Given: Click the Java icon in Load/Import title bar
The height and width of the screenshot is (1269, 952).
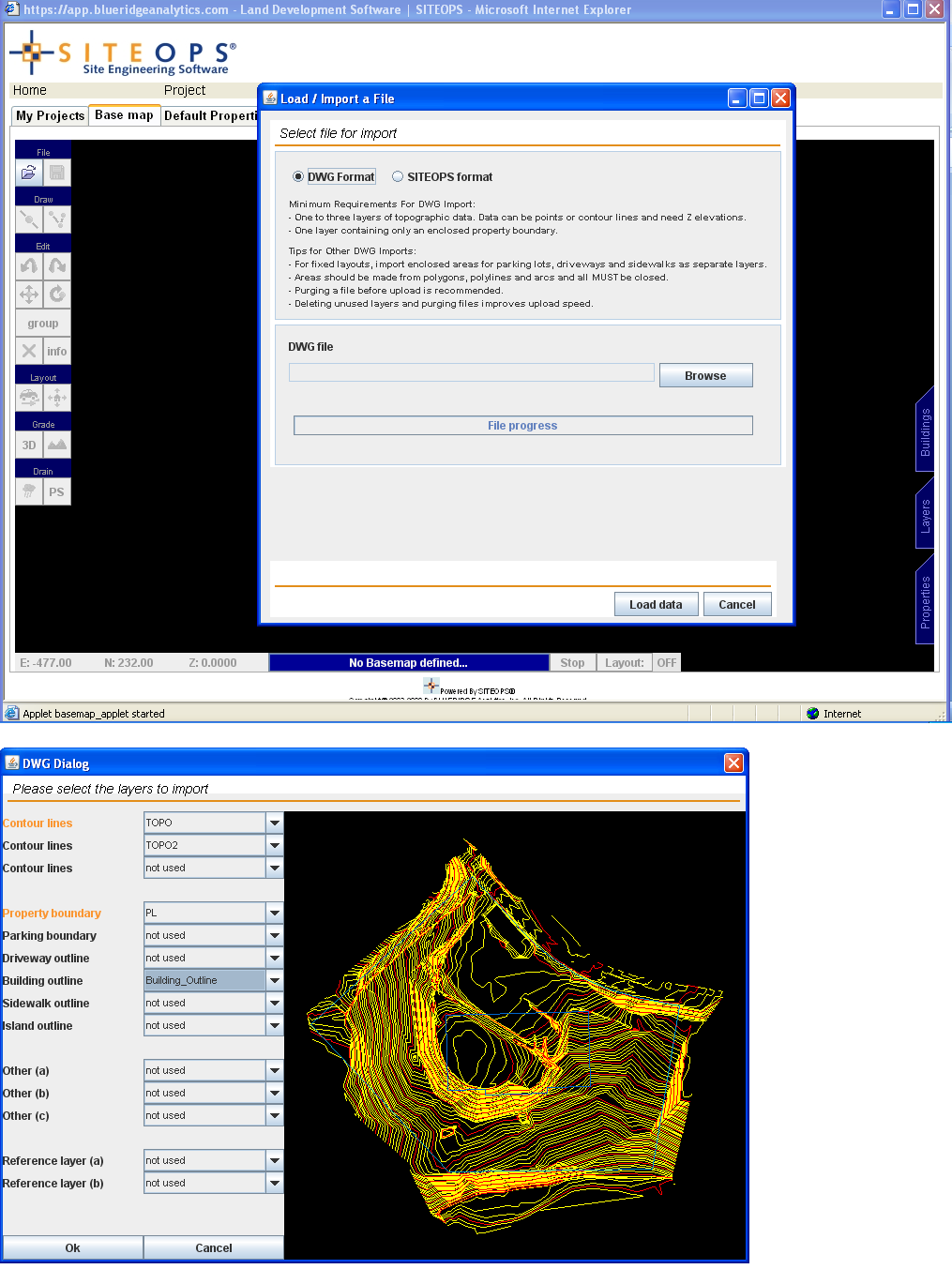Looking at the screenshot, I should point(270,98).
